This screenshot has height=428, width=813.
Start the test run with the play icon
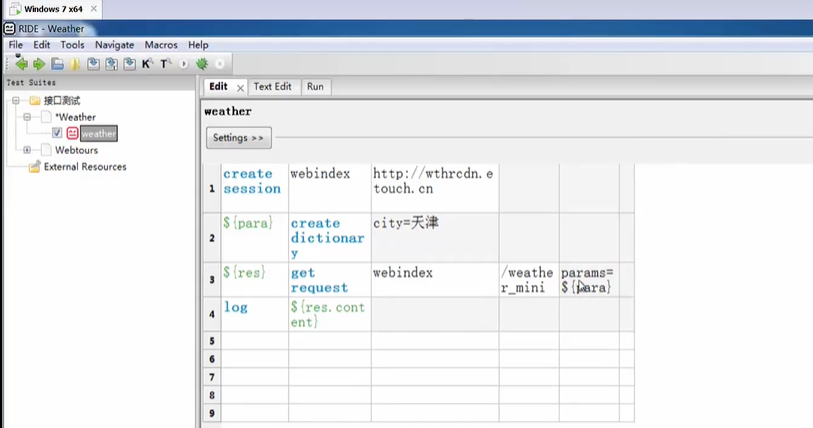click(x=184, y=64)
